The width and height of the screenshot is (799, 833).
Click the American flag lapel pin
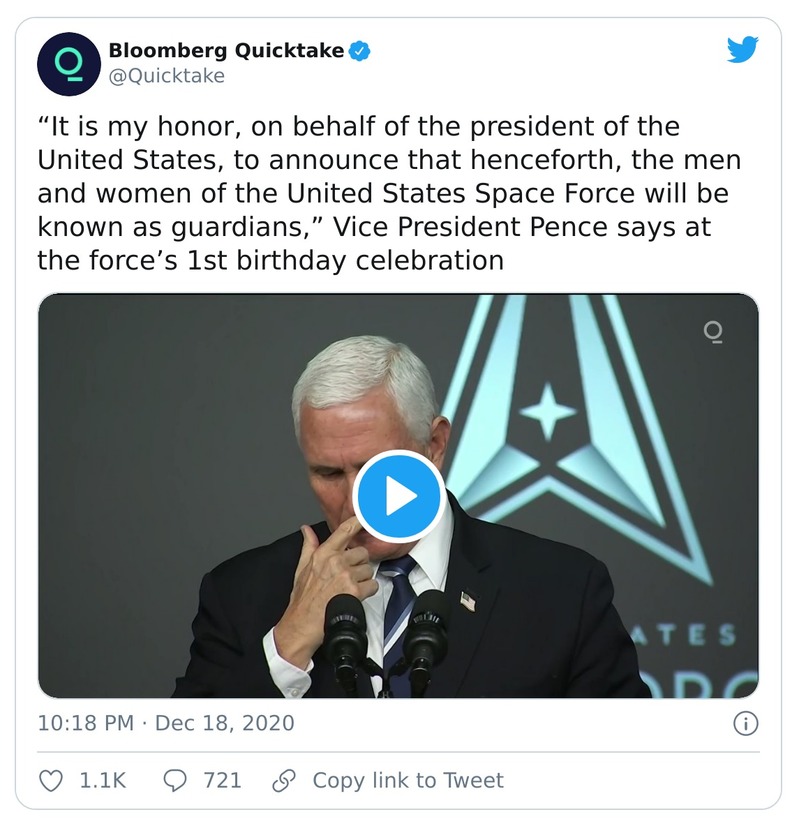tap(467, 600)
